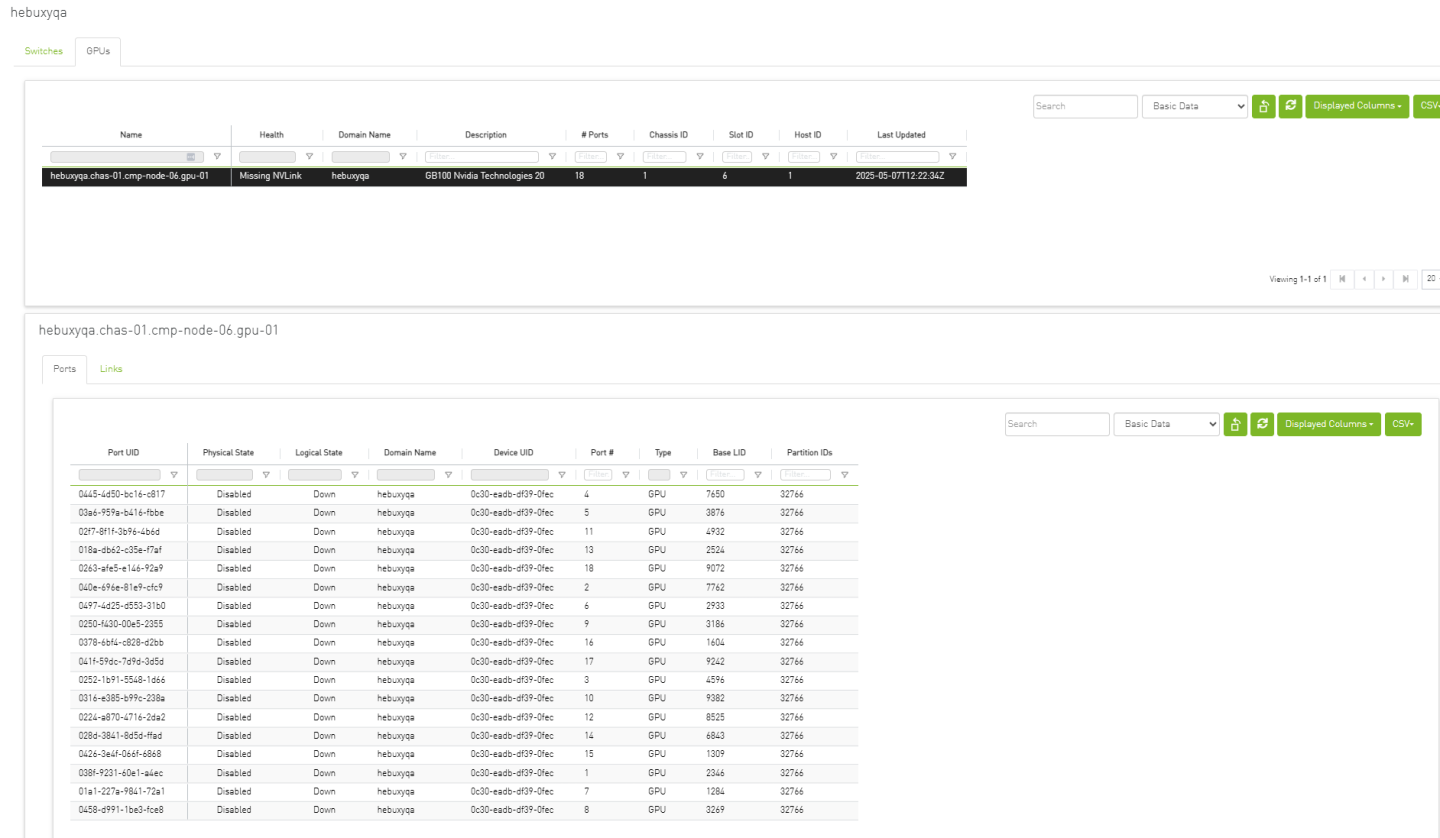Open the Basic Data dropdown in the GPUs table
1440x838 pixels.
tap(1195, 106)
